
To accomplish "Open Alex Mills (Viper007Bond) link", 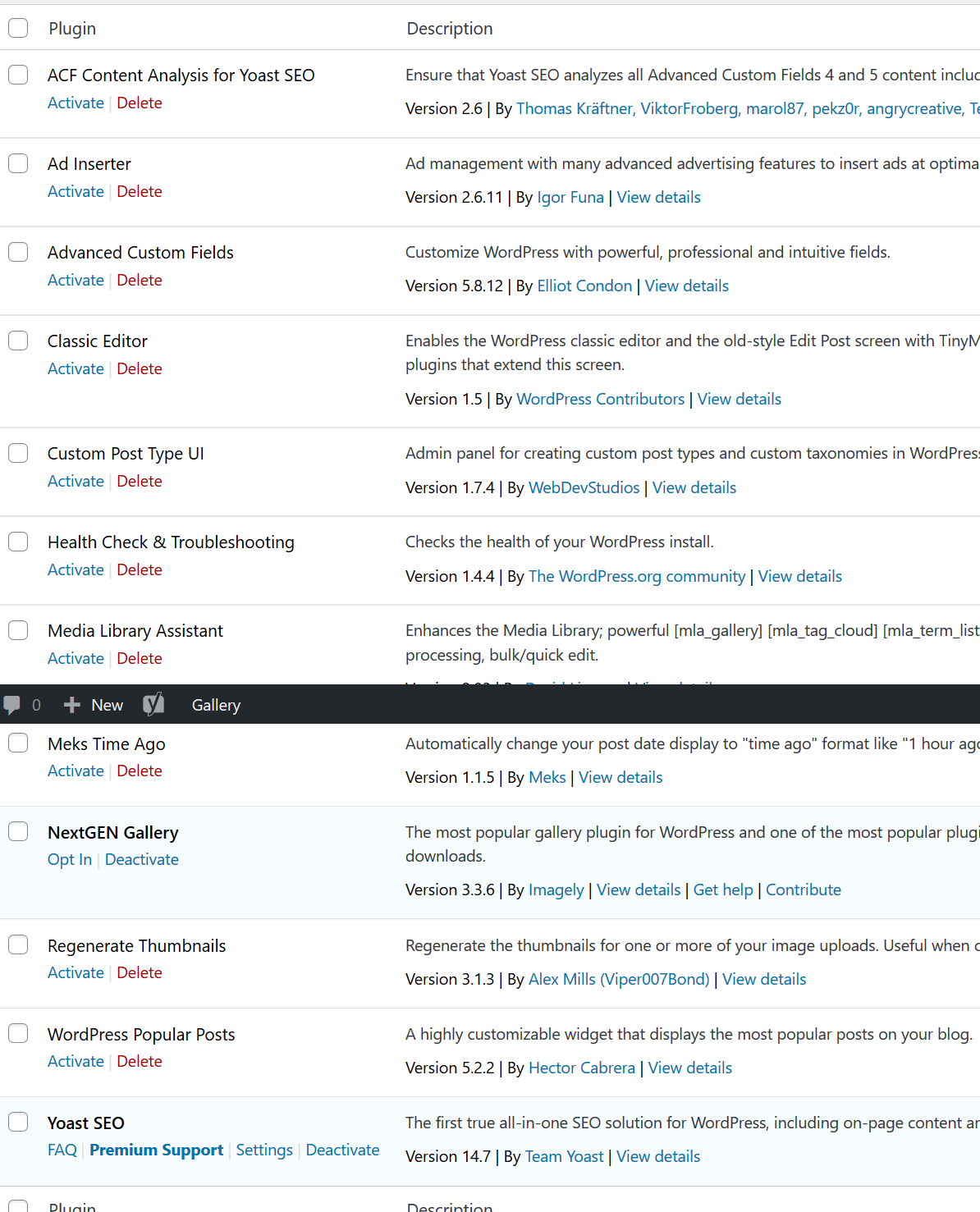I will tap(619, 979).
